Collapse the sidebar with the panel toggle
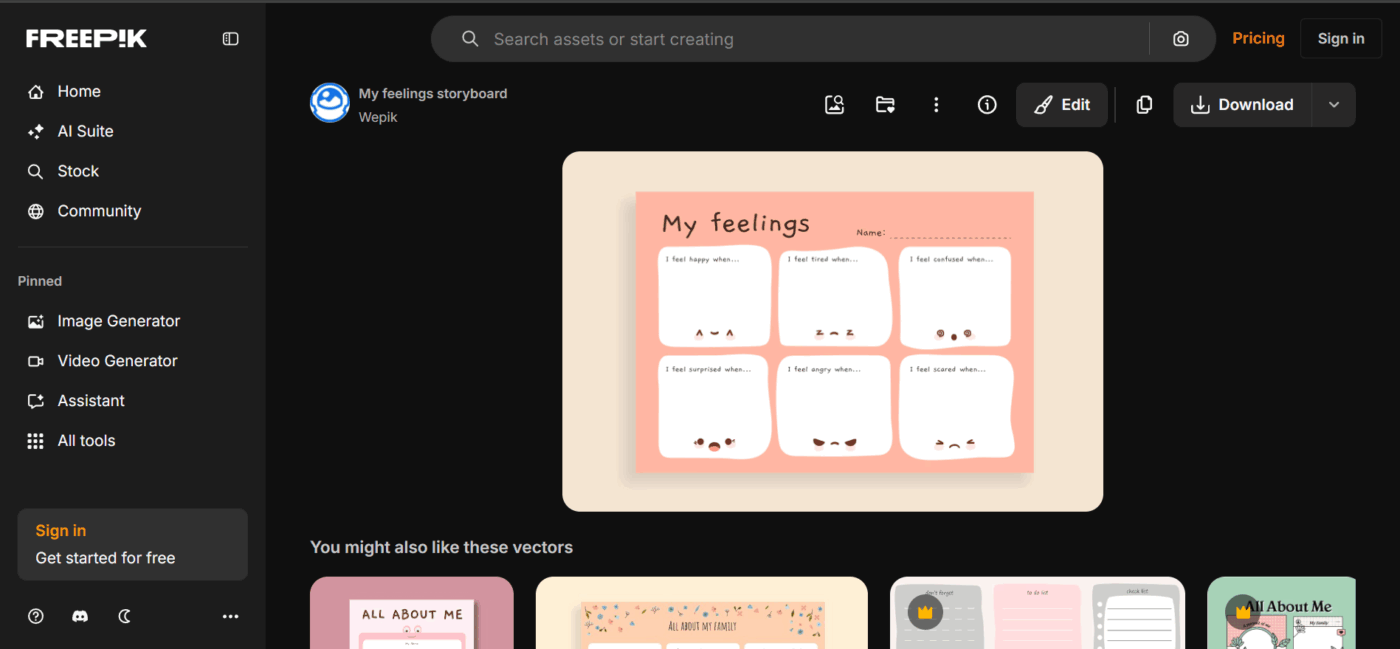 coord(230,38)
